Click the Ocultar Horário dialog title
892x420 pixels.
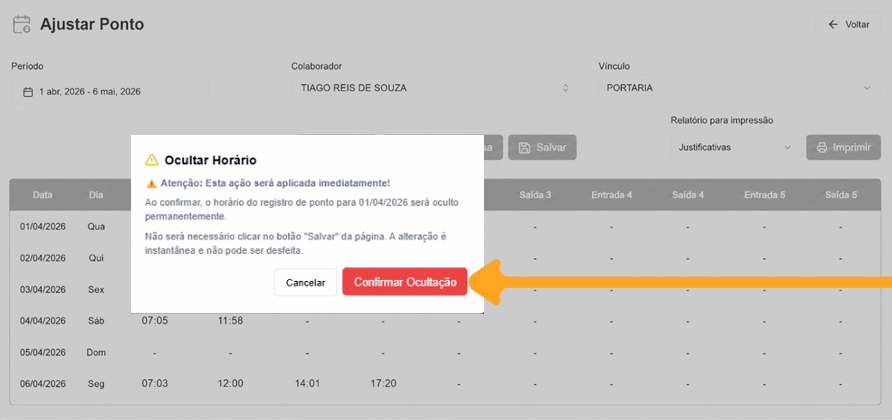(x=210, y=160)
